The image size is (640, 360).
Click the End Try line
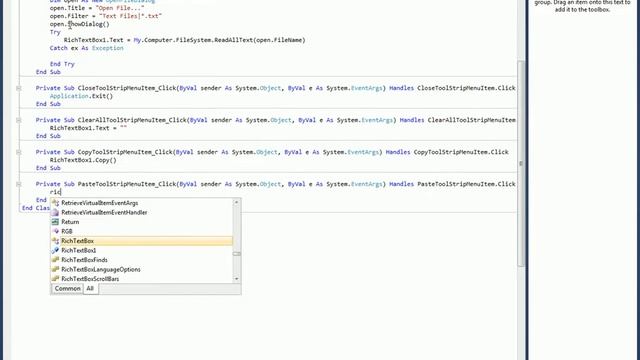pos(62,64)
